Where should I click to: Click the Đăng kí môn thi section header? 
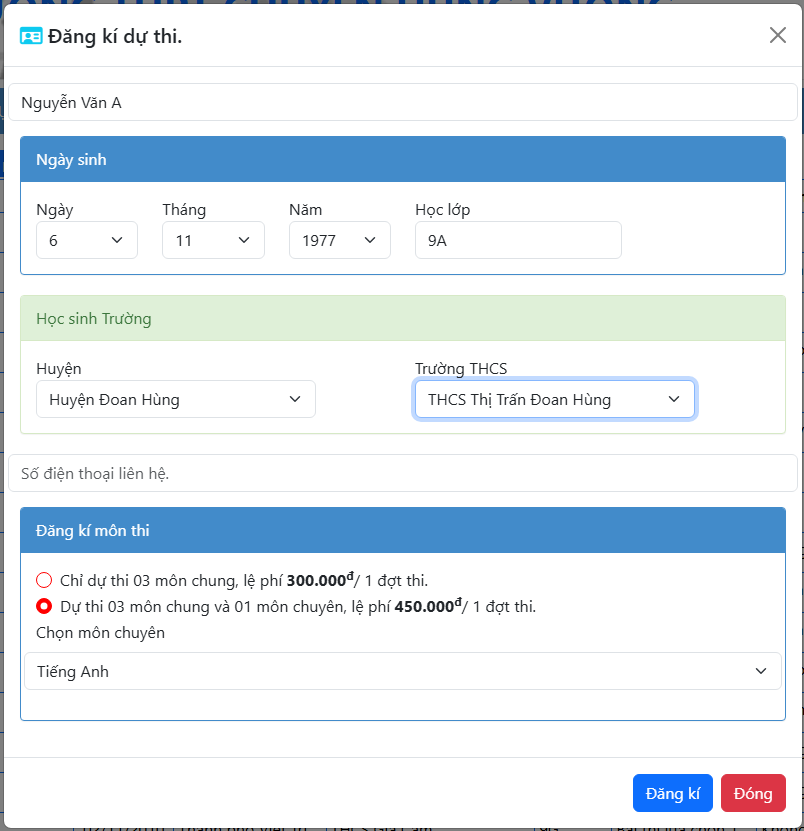pos(402,530)
